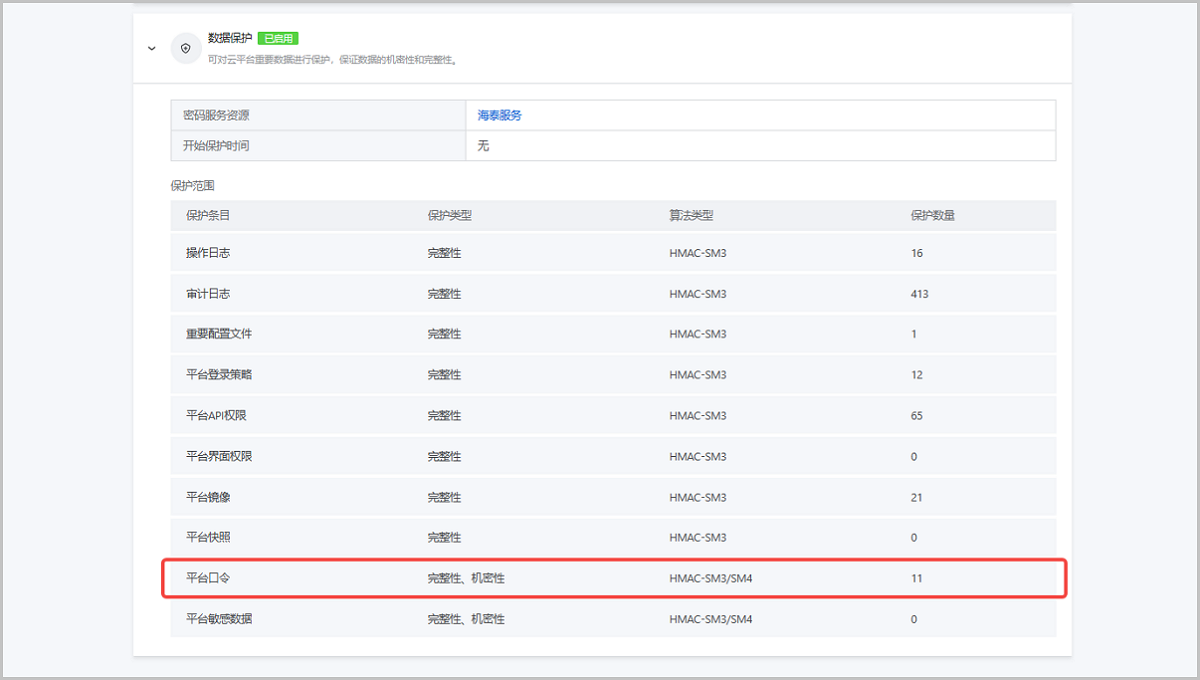Open the 海泰服务 link
Screen dimensions: 1200x680
click(499, 116)
